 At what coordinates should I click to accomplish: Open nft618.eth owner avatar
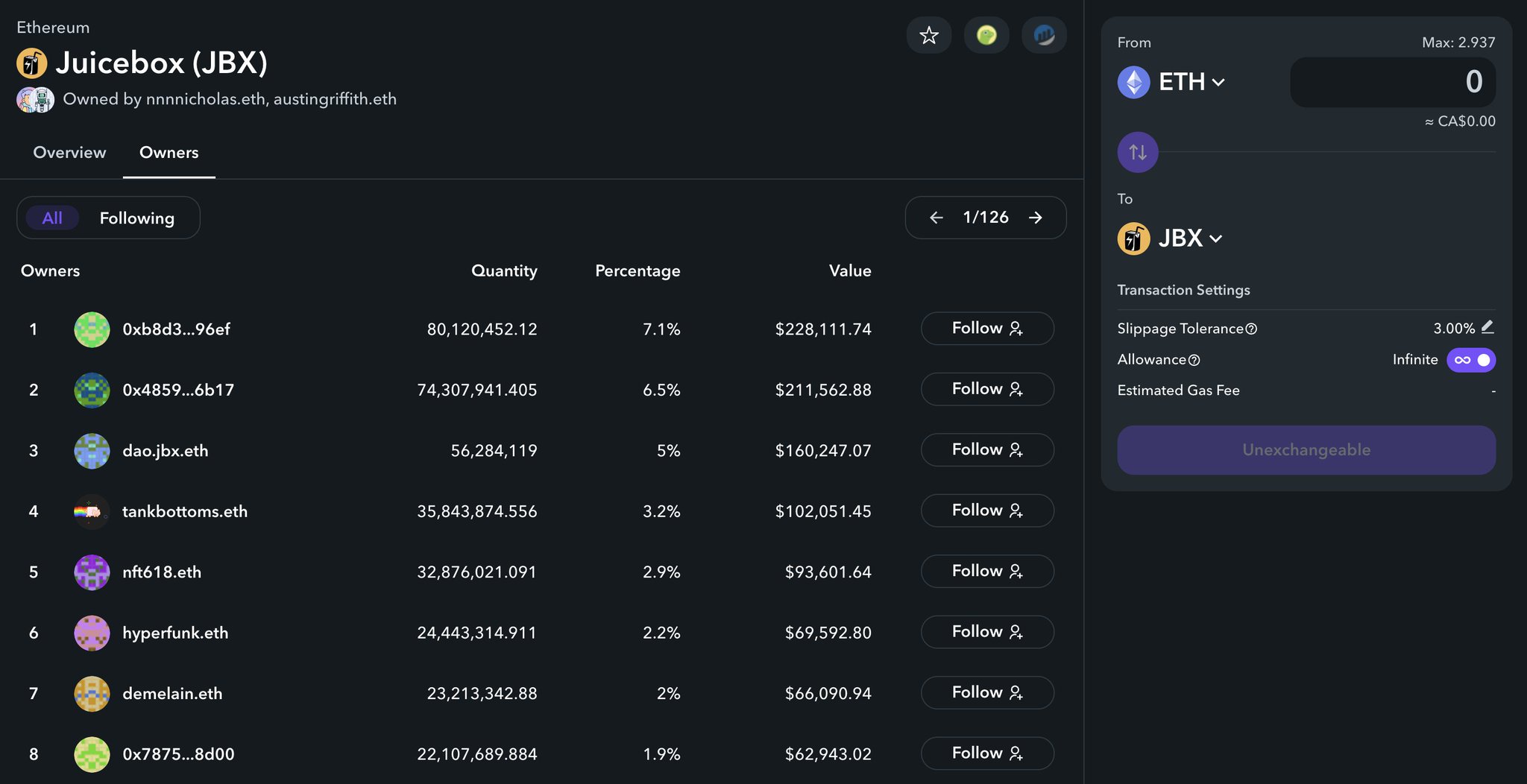(92, 572)
